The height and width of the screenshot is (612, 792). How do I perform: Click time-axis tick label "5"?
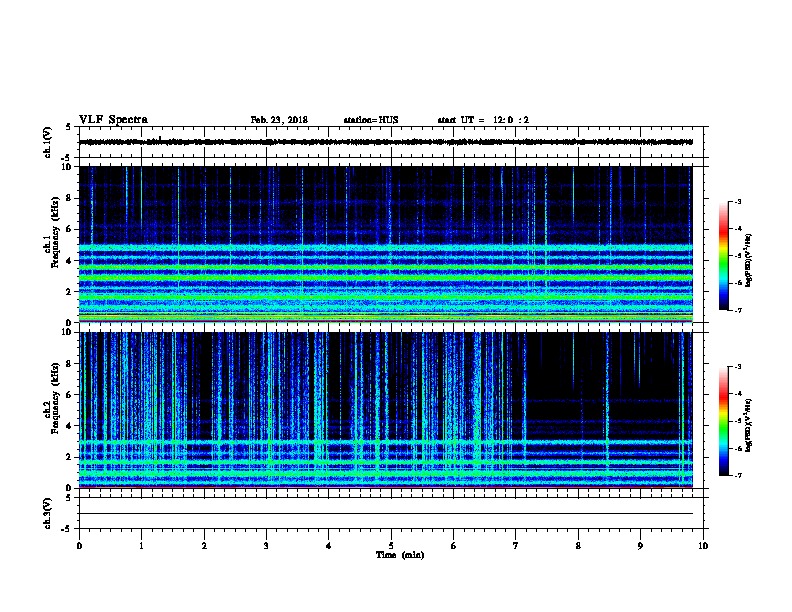[391, 545]
